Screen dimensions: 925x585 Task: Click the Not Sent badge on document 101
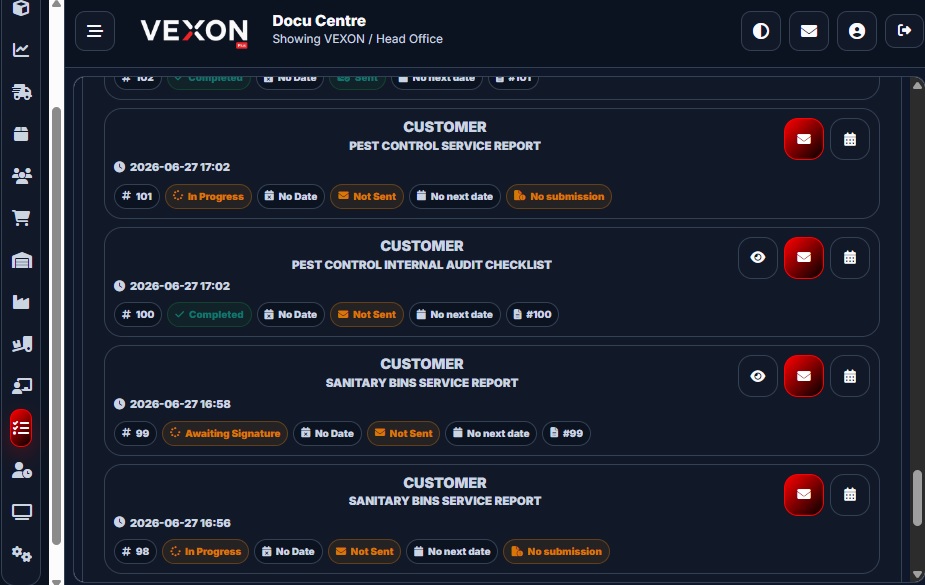point(367,196)
